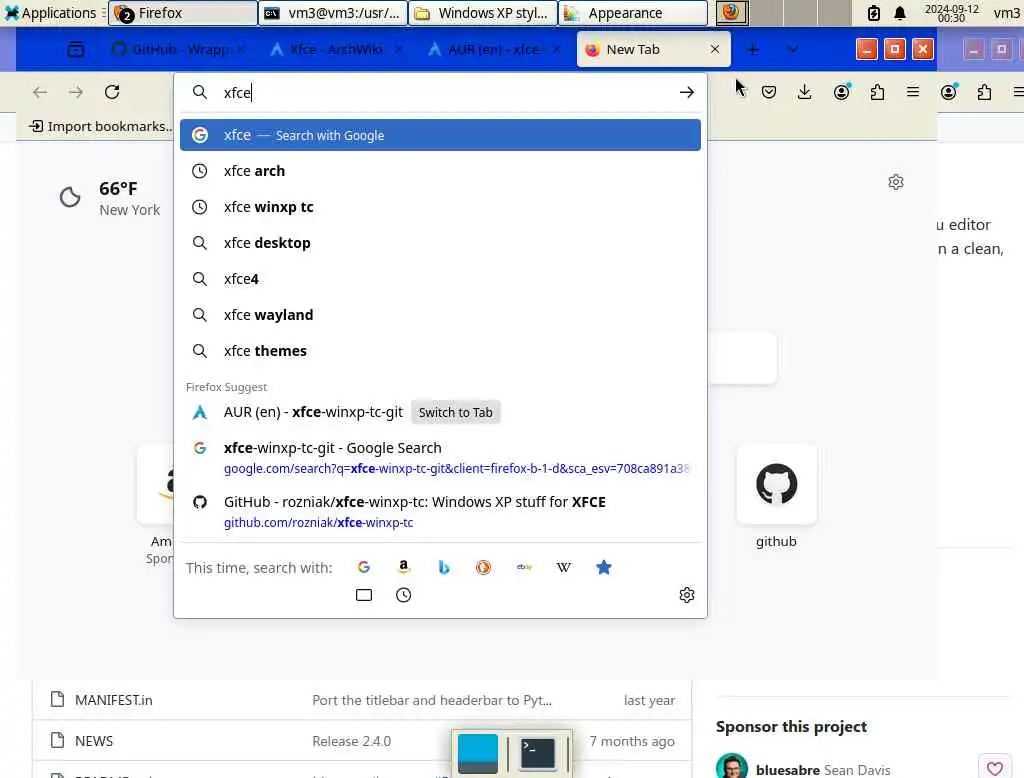Search this time with DuckDuckGo icon

point(483,567)
